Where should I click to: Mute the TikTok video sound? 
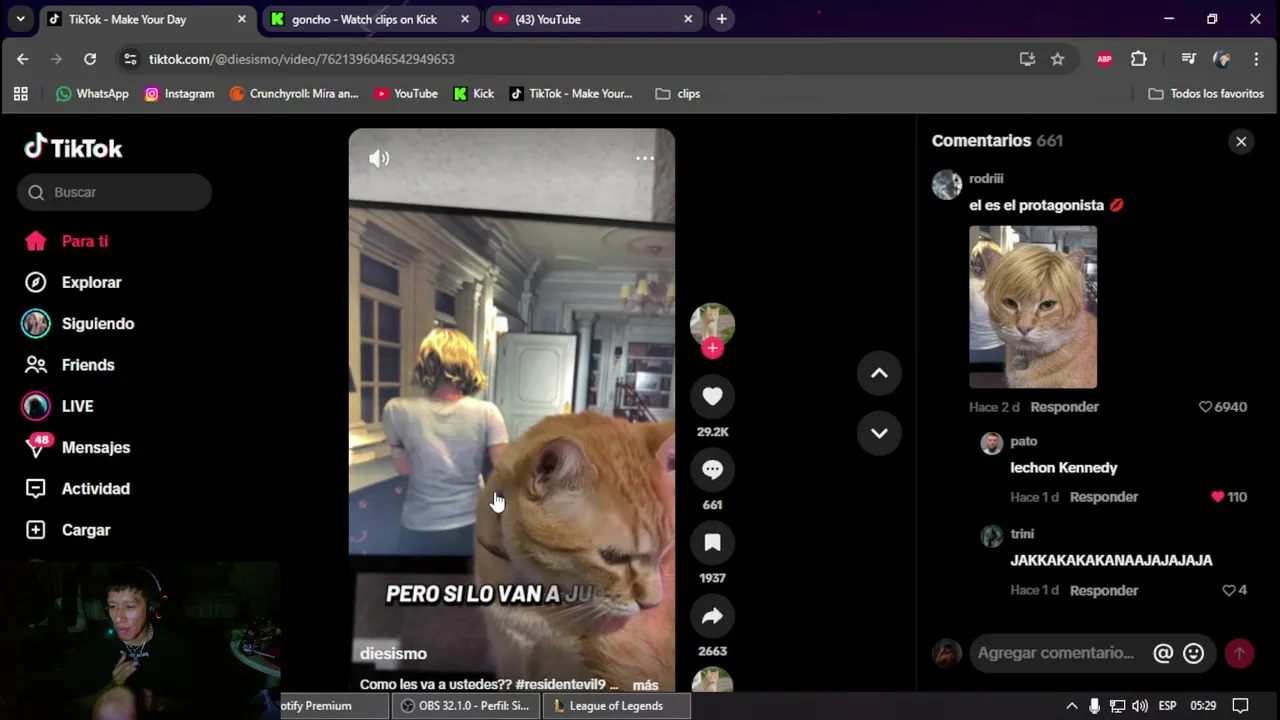tap(379, 158)
